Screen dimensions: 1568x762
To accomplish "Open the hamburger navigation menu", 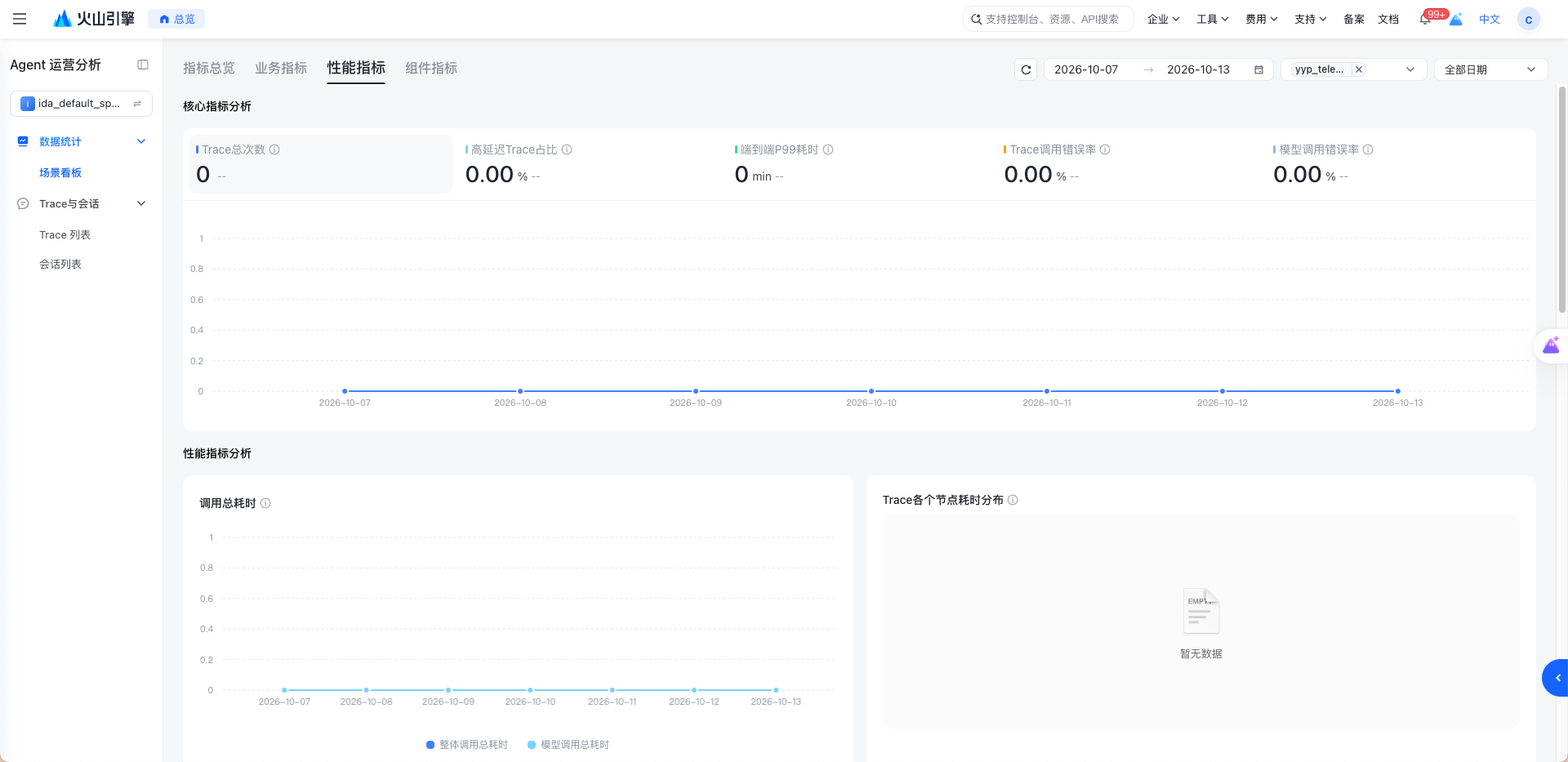I will (x=20, y=19).
